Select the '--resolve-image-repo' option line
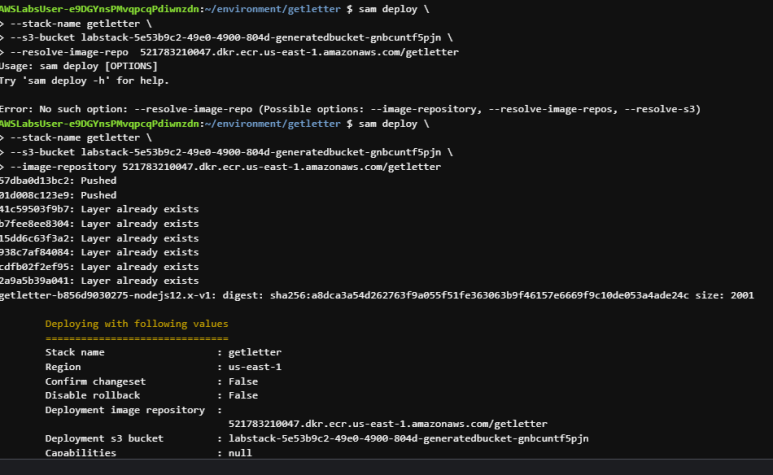Viewport: 773px width, 475px height. tap(229, 52)
